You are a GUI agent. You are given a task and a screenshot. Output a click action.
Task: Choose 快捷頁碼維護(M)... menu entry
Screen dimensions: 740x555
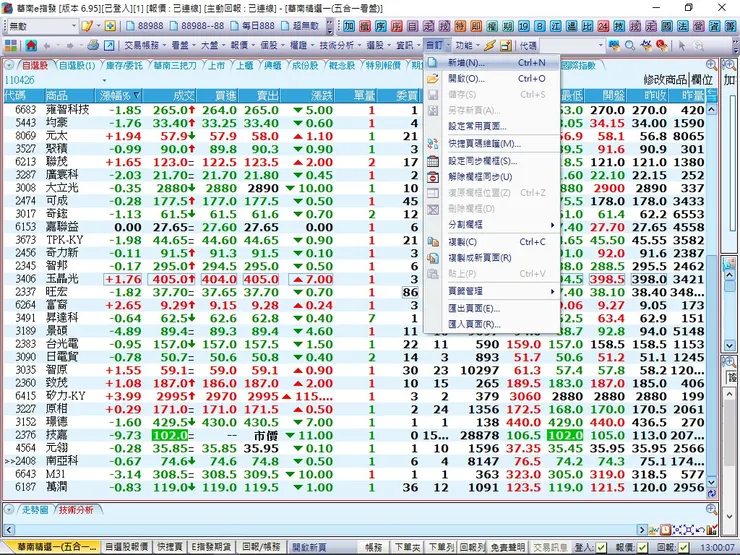coord(493,143)
